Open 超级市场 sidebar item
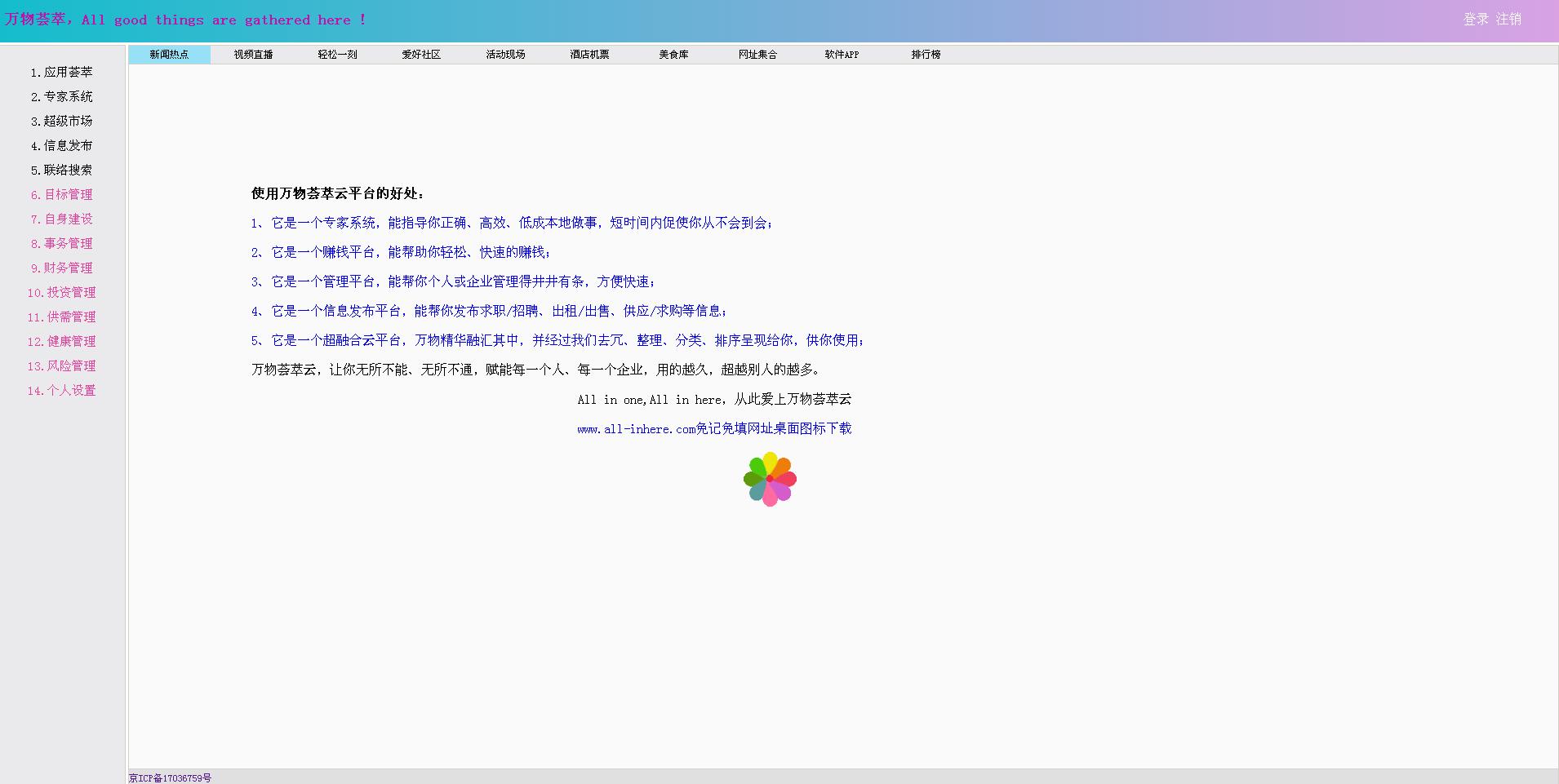Image resolution: width=1559 pixels, height=784 pixels. [62, 122]
